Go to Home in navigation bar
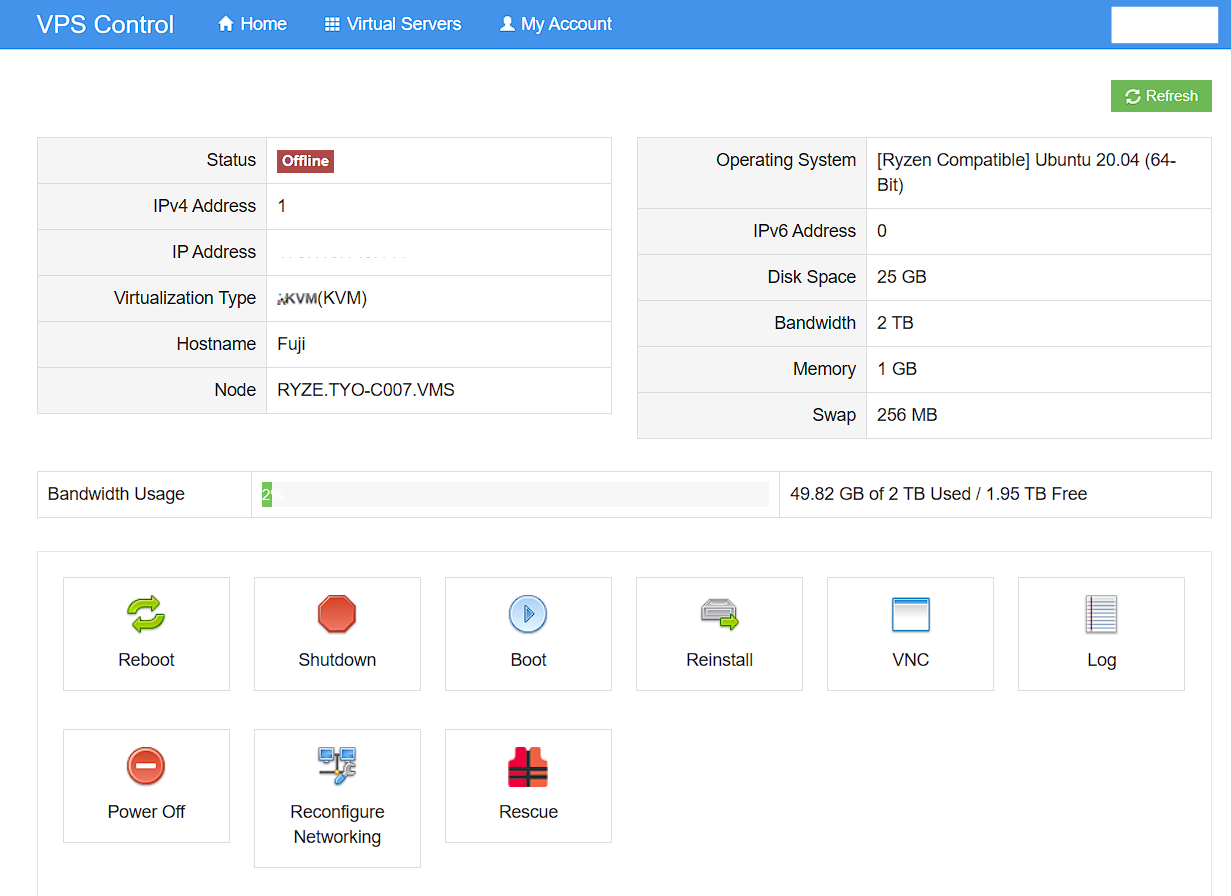This screenshot has height=896, width=1231. coord(252,24)
